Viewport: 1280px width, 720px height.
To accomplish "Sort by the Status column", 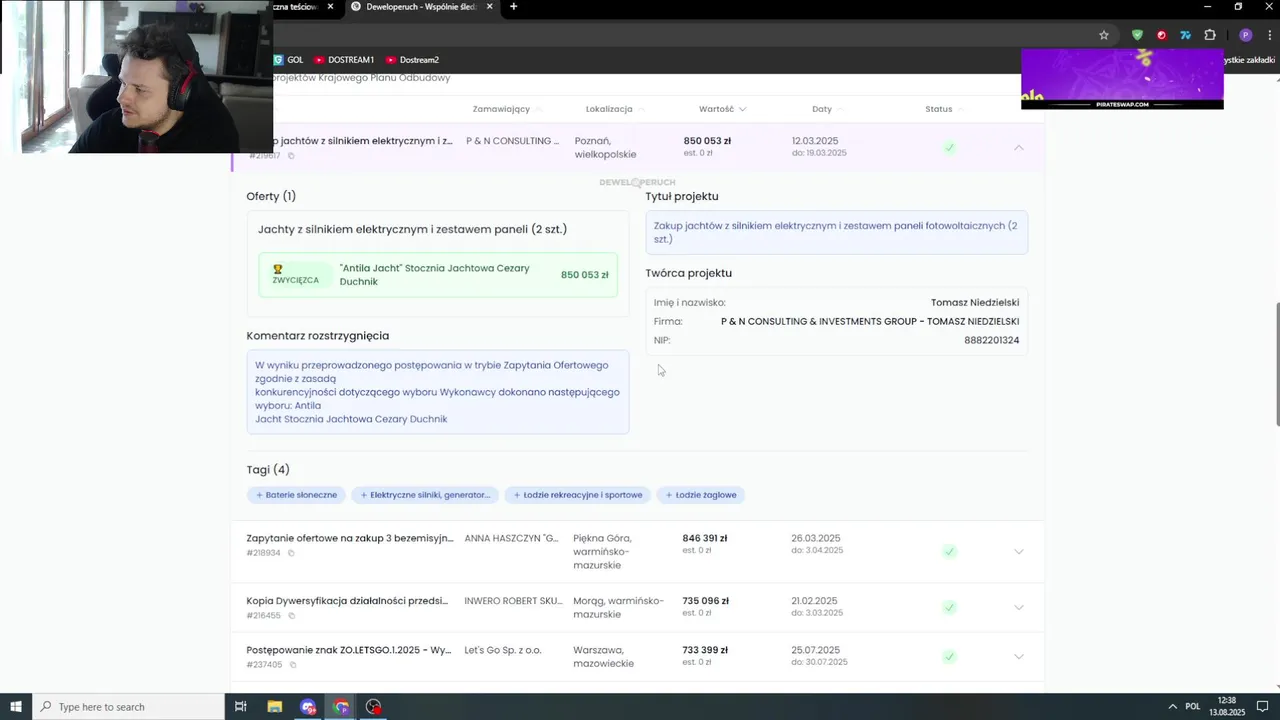I will pyautogui.click(x=944, y=109).
